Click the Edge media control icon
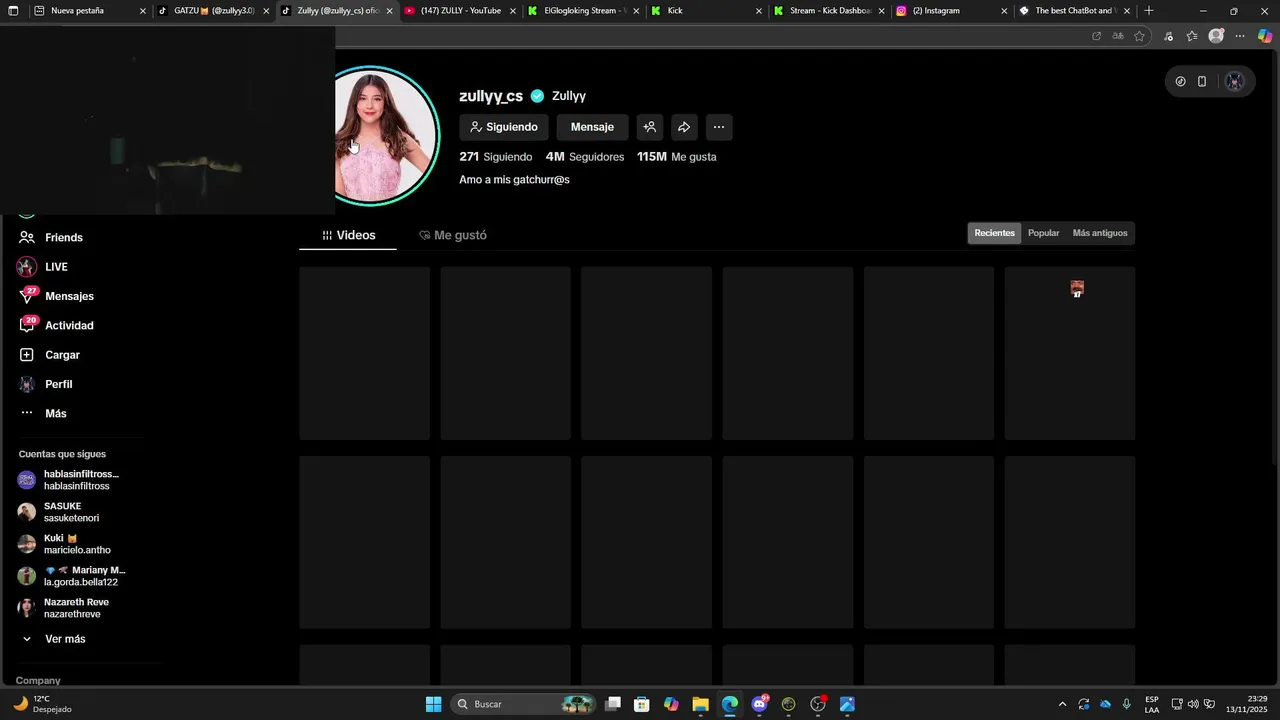1280x720 pixels. (x=1168, y=36)
